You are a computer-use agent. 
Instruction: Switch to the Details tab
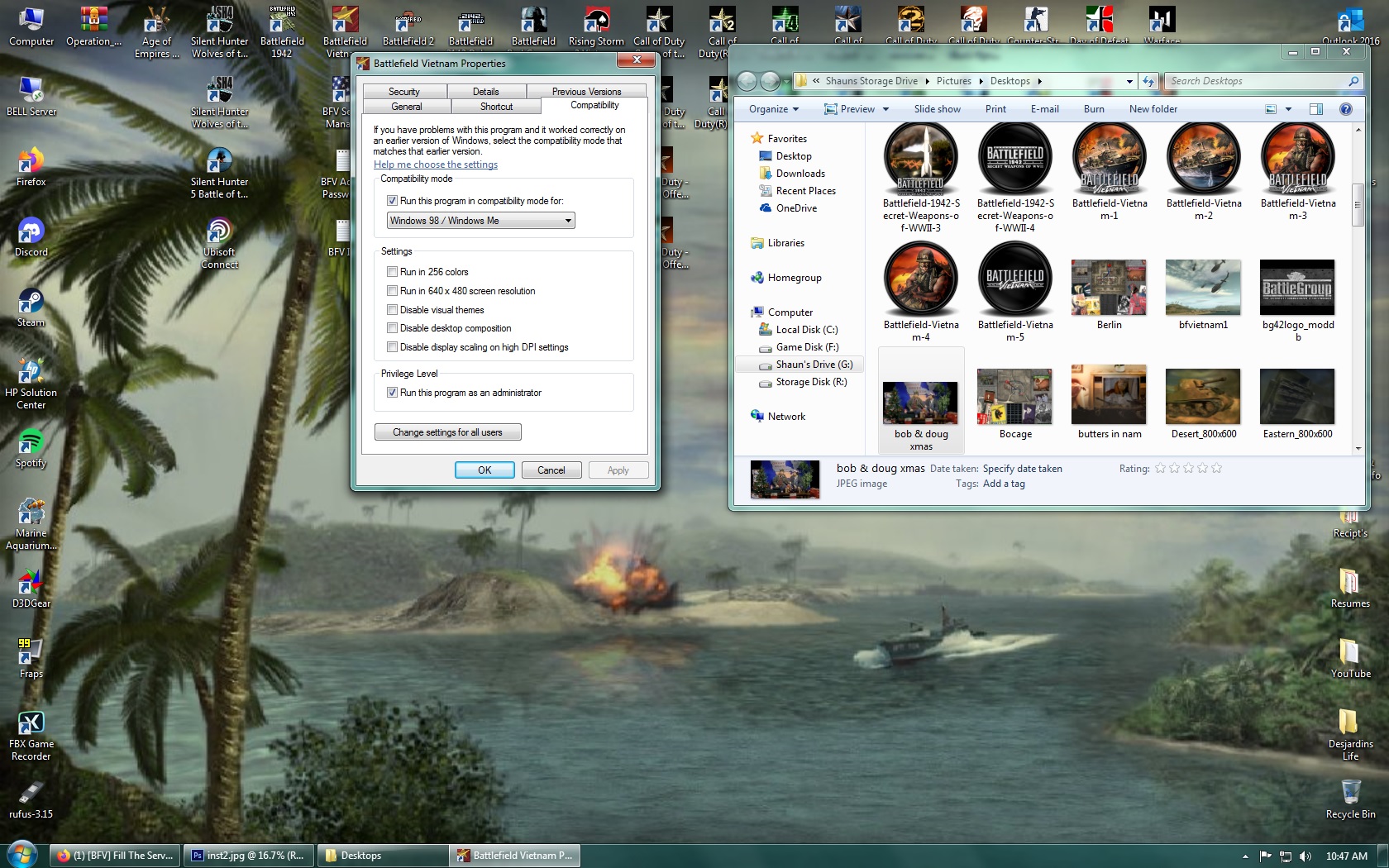coord(486,92)
